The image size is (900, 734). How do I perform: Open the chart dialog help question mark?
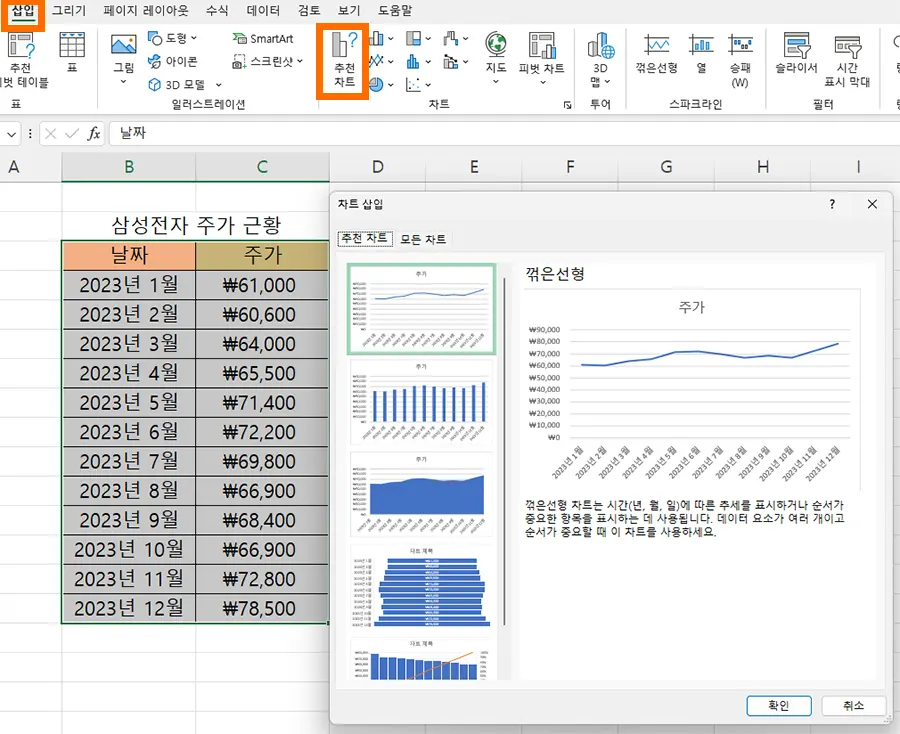[x=832, y=204]
